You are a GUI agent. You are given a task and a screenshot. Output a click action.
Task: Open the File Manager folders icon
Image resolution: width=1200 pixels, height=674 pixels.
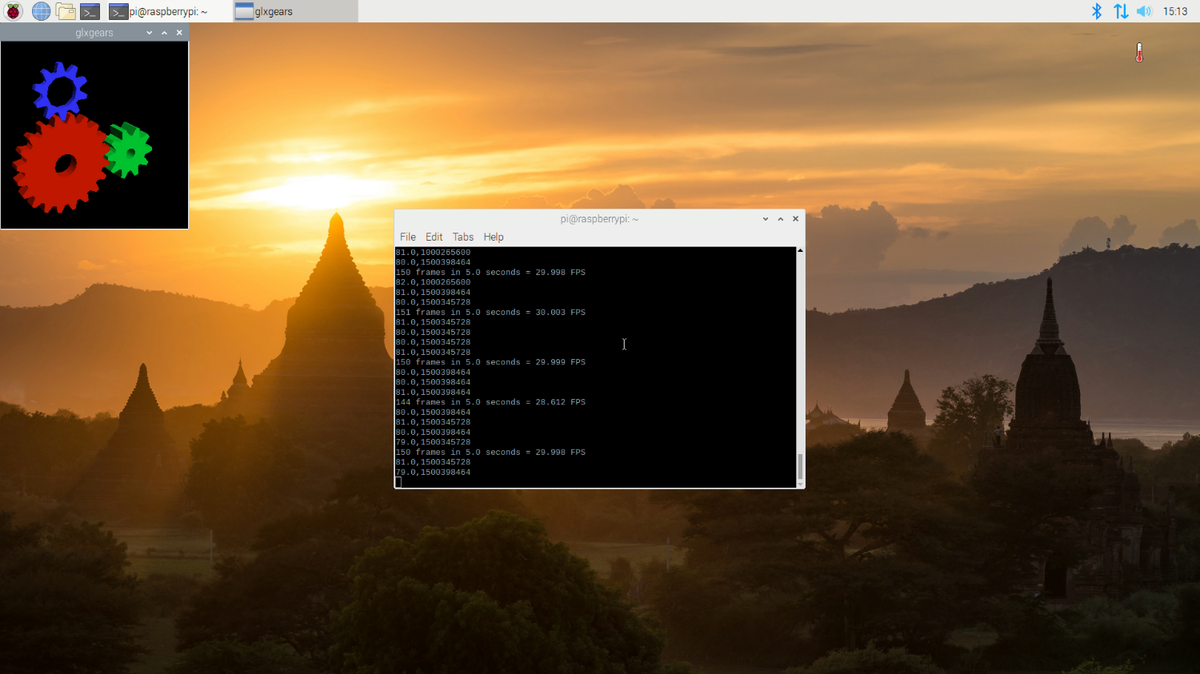coord(66,11)
